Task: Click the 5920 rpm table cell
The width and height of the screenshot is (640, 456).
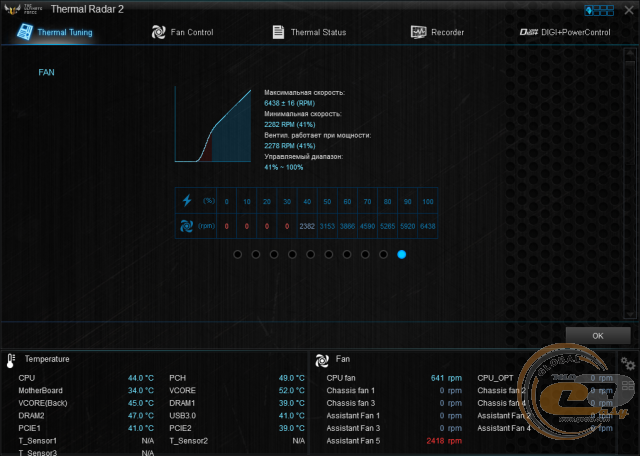Action: (x=407, y=226)
